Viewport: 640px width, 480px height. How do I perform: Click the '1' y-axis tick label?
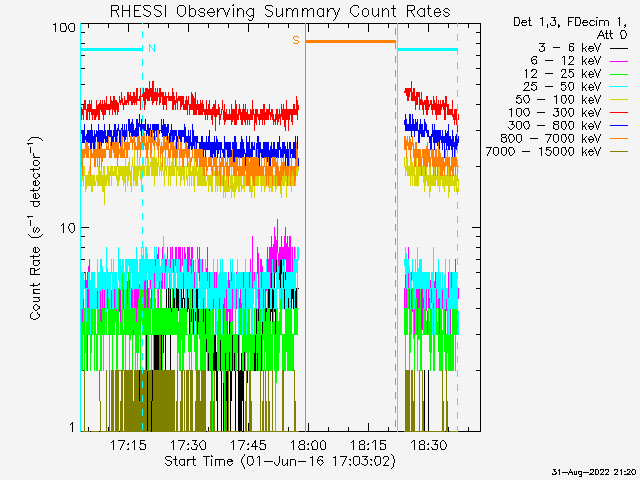point(72,427)
